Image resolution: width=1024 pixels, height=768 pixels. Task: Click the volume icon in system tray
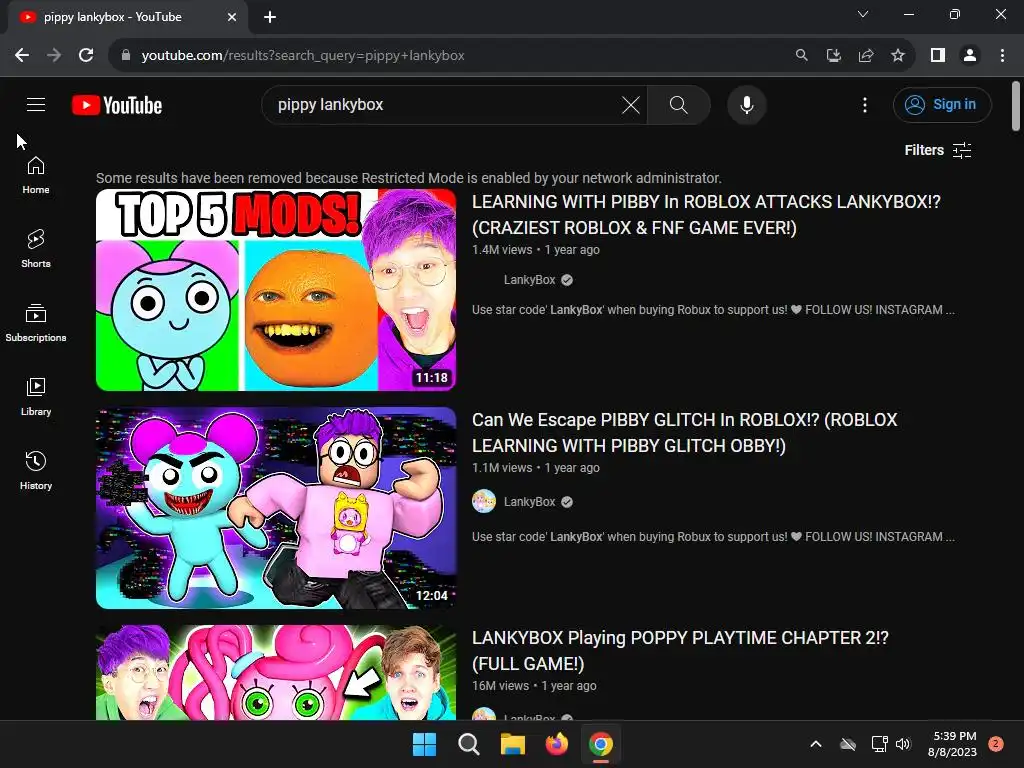tap(903, 744)
